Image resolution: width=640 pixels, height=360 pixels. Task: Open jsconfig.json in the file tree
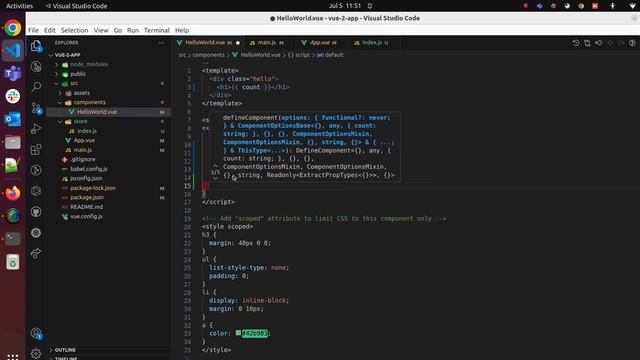pos(108,178)
